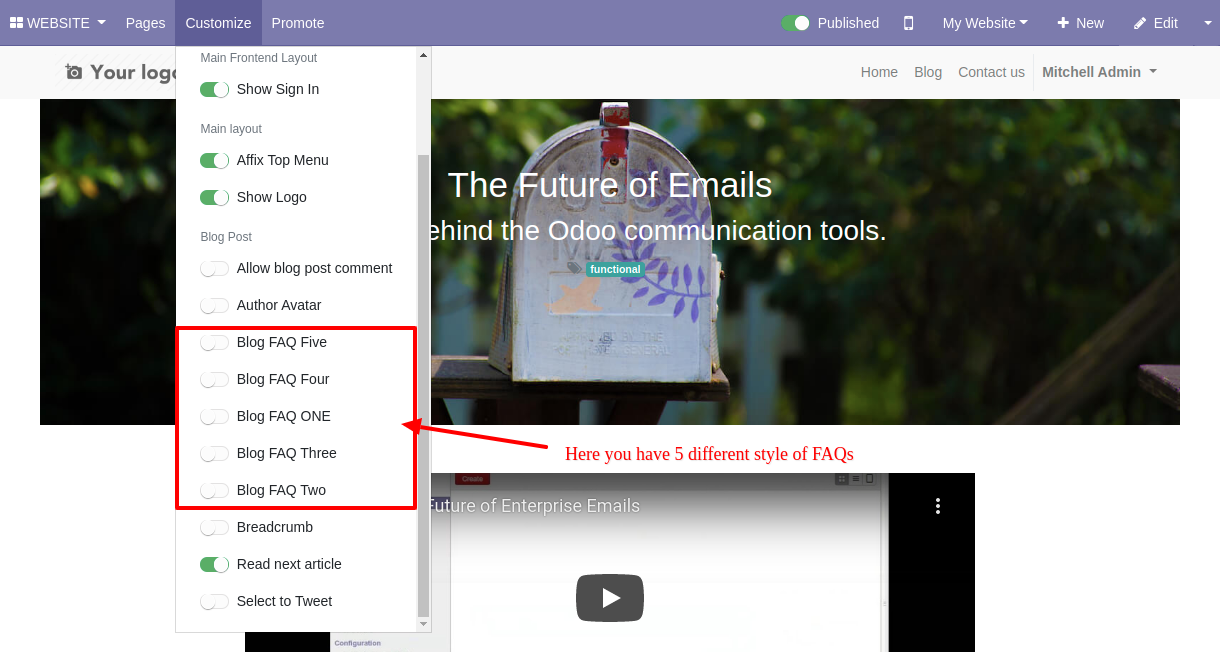Click The Future of Emails heading
The height and width of the screenshot is (652, 1220).
610,185
